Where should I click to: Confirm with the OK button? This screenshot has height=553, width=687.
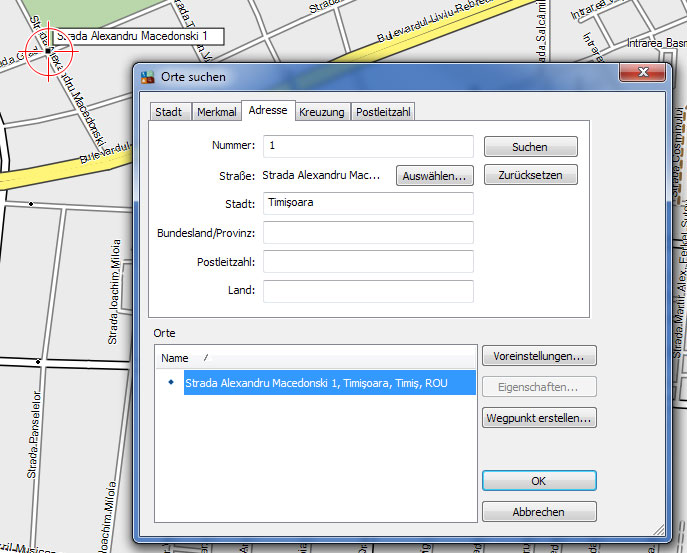[539, 481]
